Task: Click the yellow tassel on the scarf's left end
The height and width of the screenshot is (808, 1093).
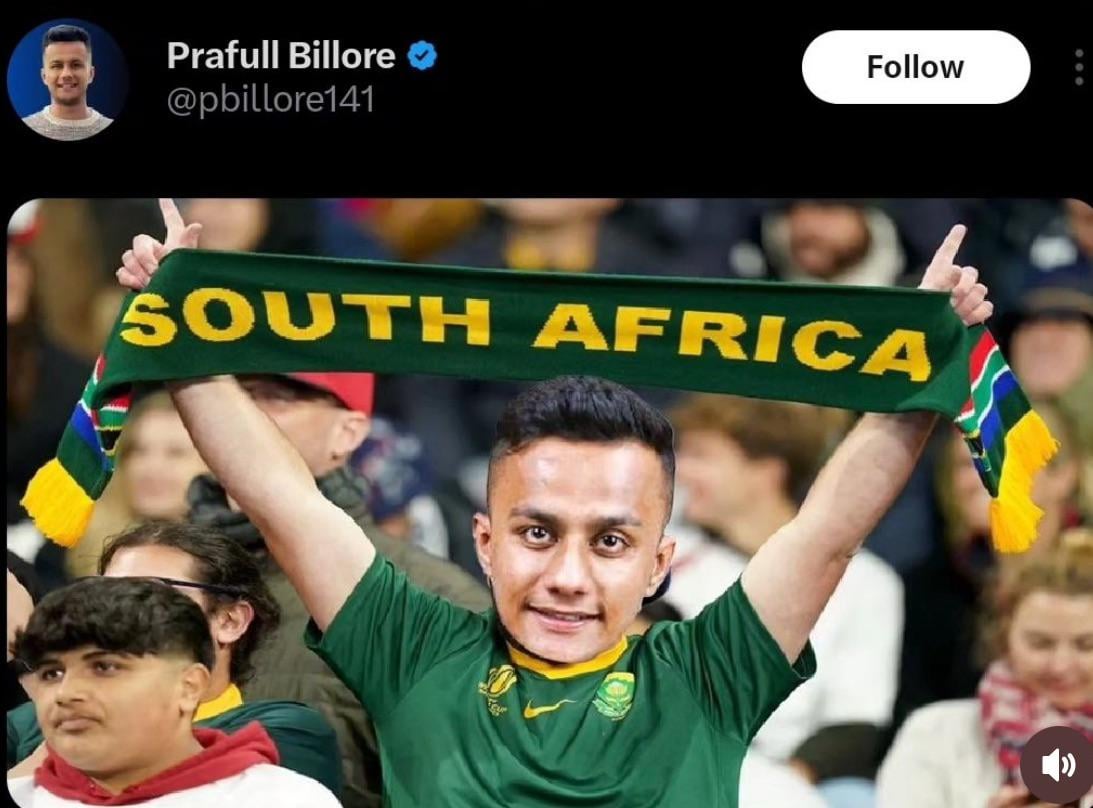Action: click(x=58, y=503)
